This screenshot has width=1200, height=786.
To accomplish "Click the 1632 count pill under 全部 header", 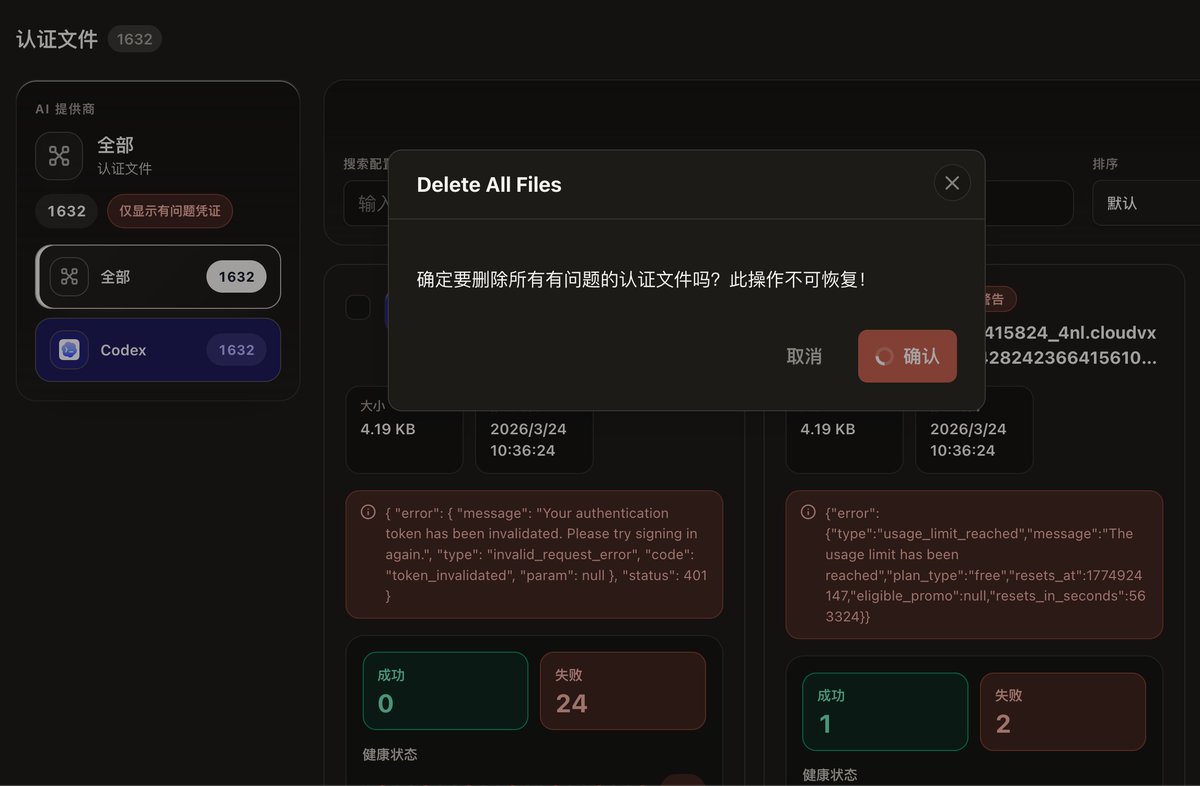I will point(67,211).
